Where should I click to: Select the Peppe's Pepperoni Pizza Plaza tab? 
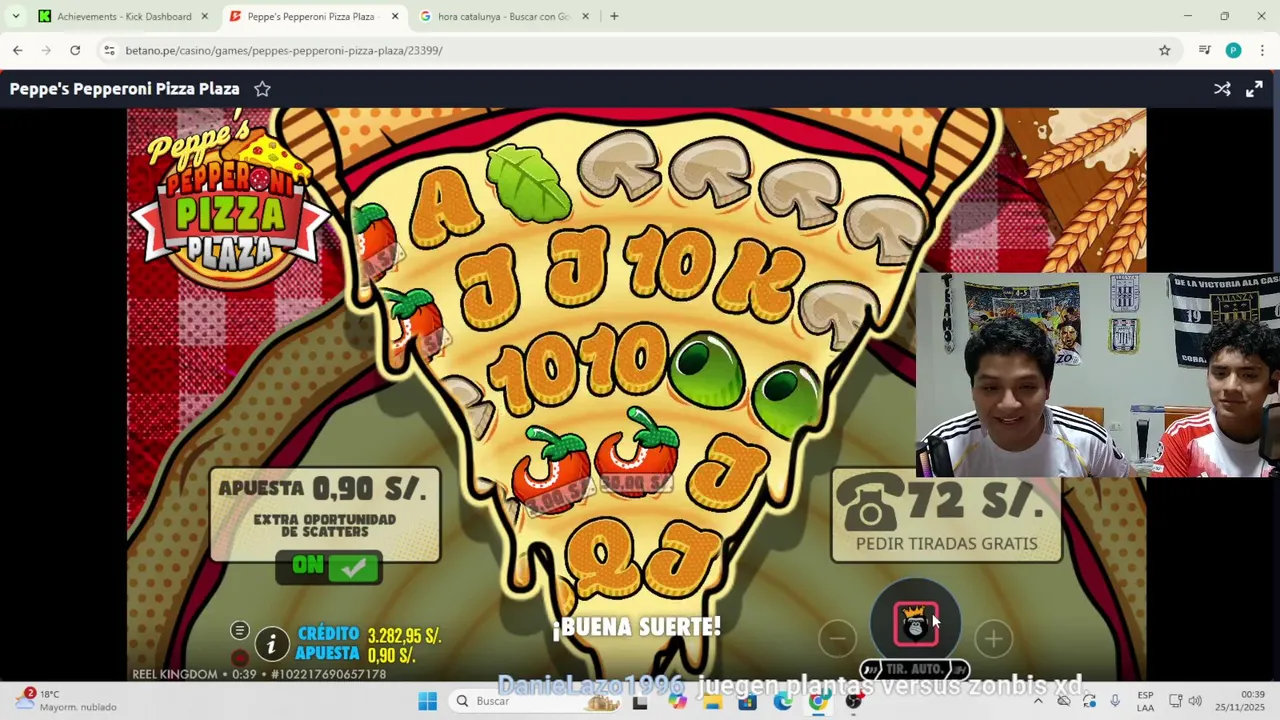click(x=310, y=16)
